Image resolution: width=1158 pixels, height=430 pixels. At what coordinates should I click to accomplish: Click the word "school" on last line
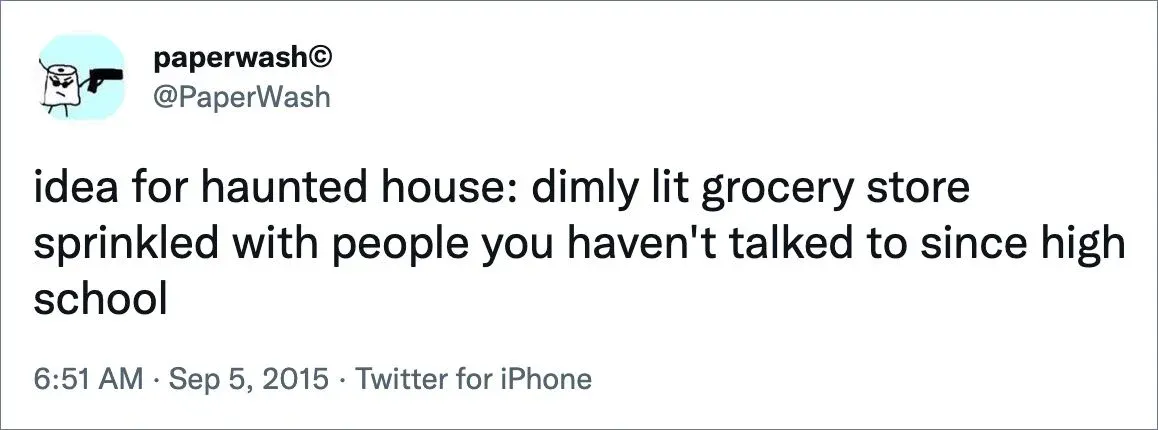[100, 299]
